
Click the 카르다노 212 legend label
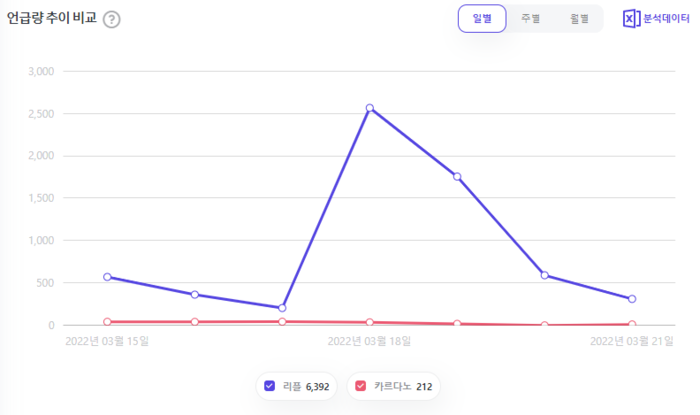[403, 386]
